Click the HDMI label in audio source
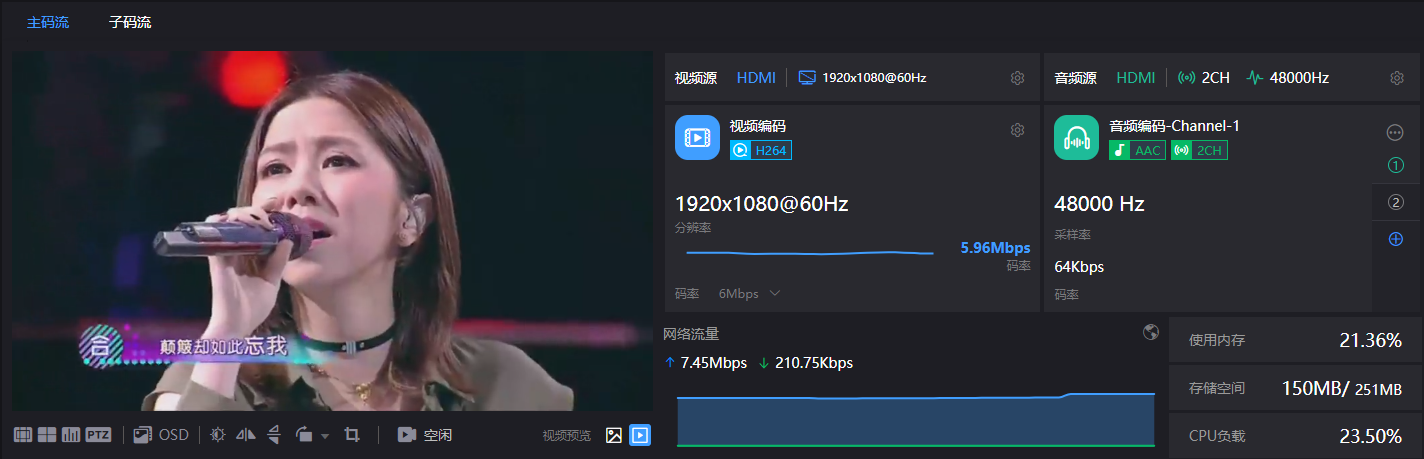 (x=1136, y=77)
